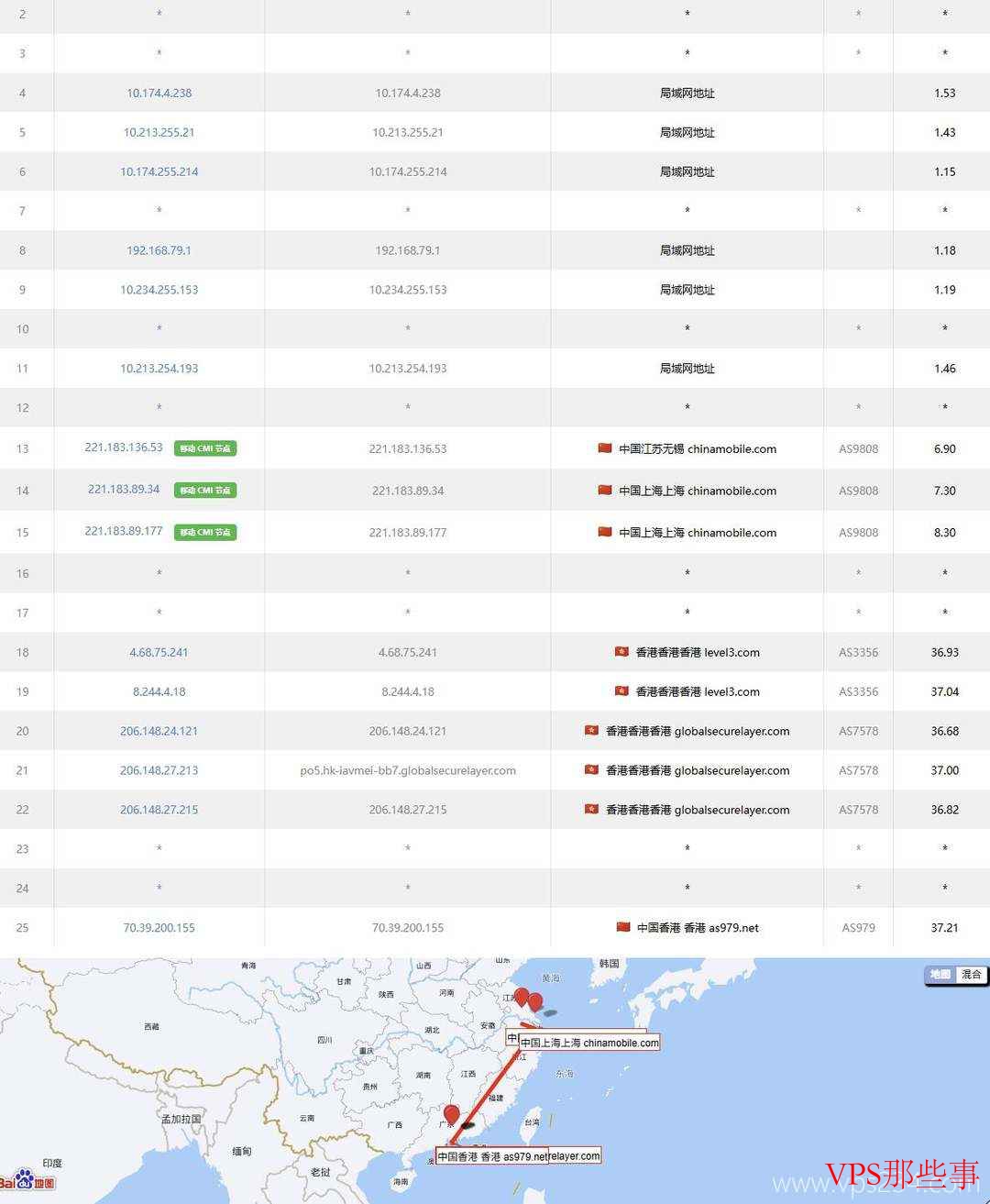Click the AS9808 cell in row 13
Viewport: 990px width, 1204px height.
[859, 449]
